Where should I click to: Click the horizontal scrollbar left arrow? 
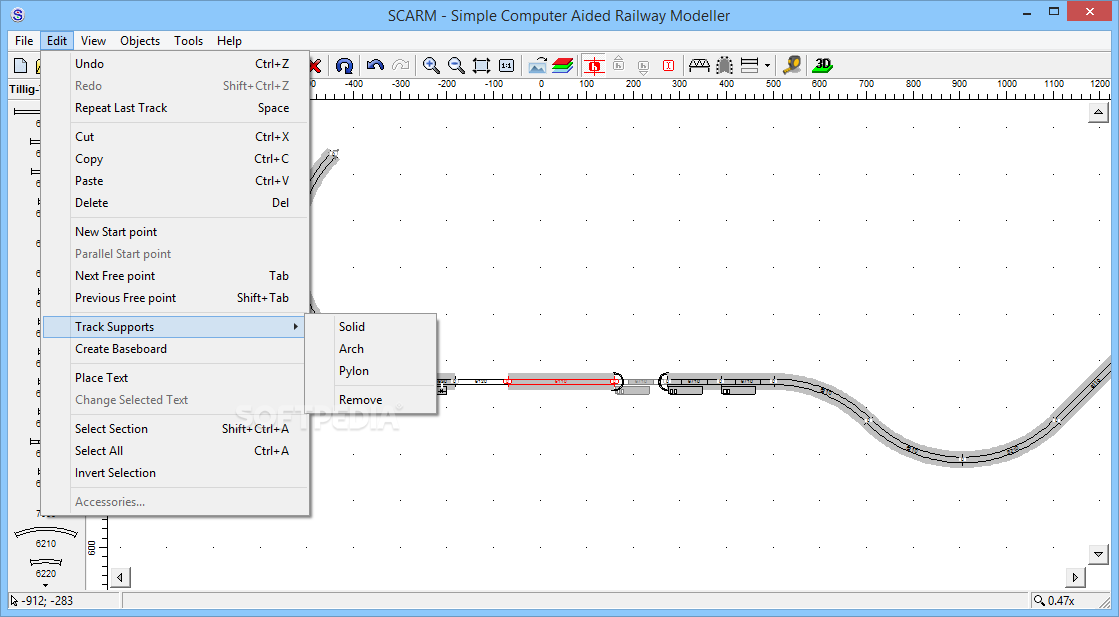(120, 578)
